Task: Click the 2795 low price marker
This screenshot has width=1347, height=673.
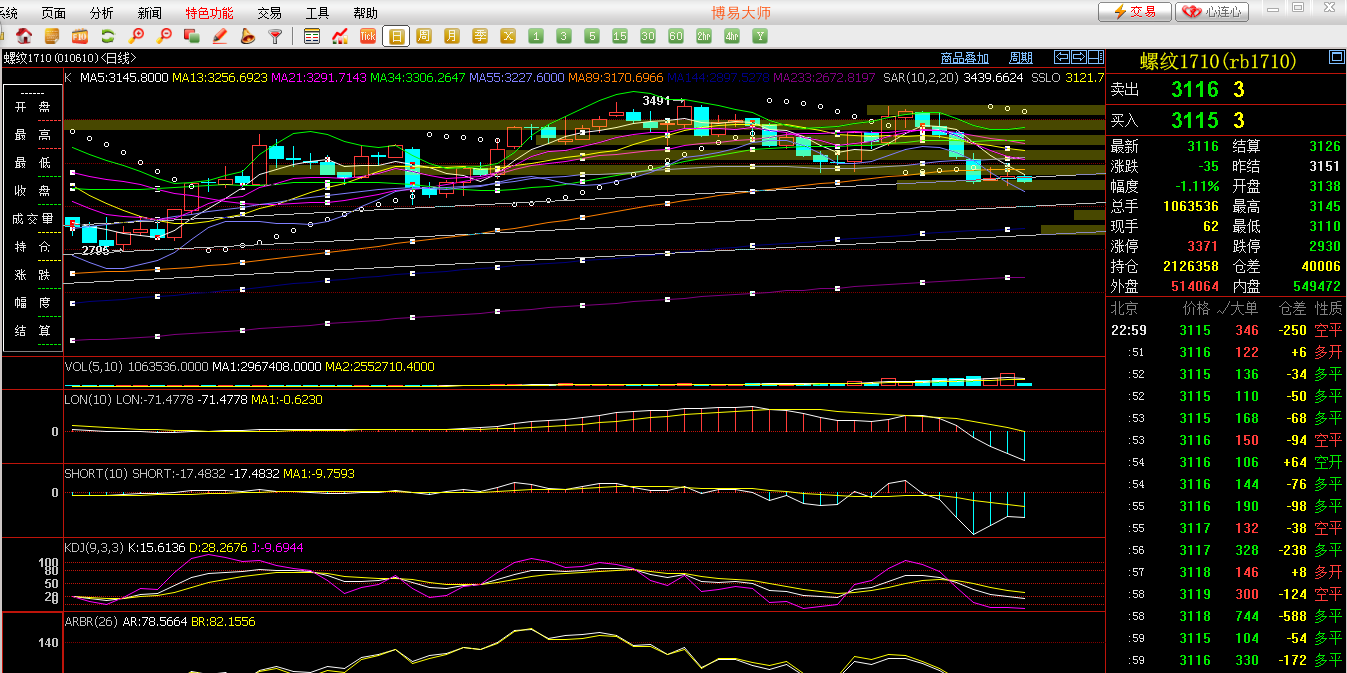Action: [96, 251]
